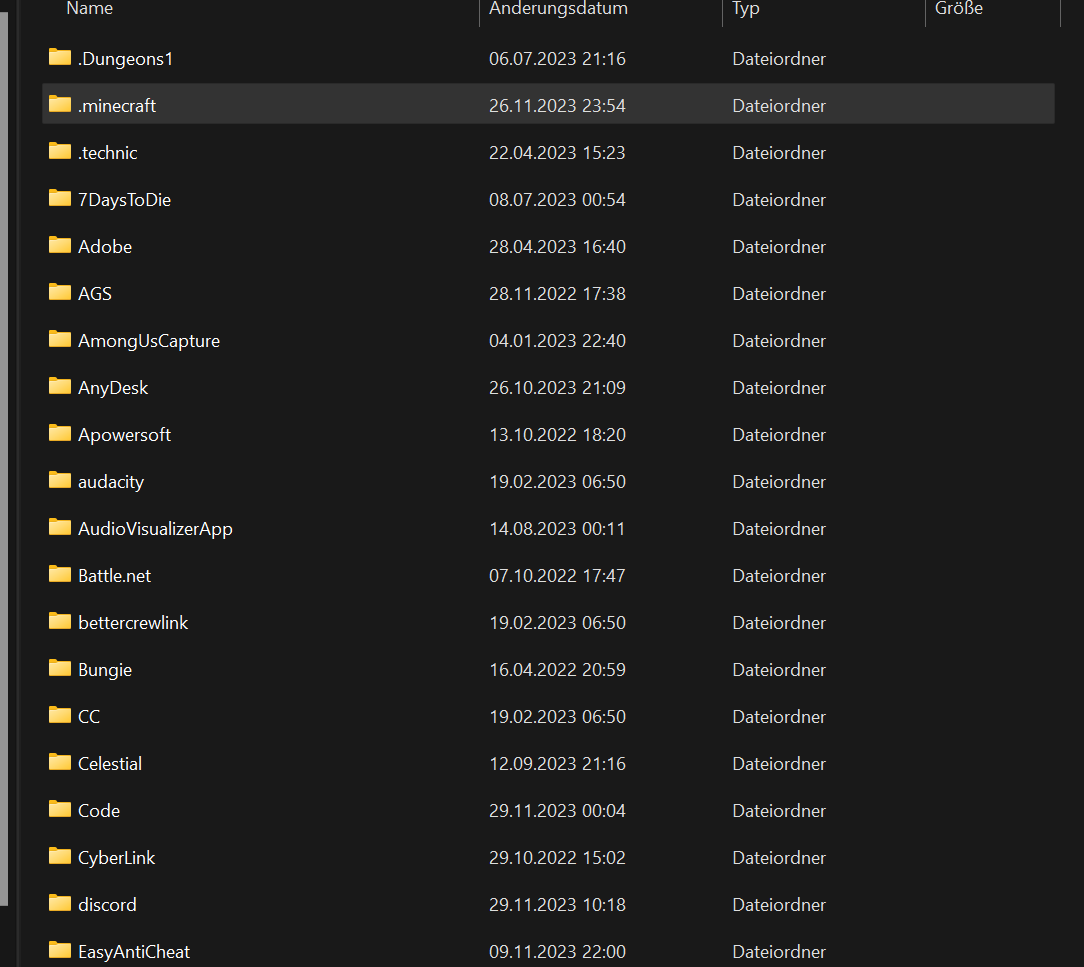Select the discord folder icon

pyautogui.click(x=60, y=903)
